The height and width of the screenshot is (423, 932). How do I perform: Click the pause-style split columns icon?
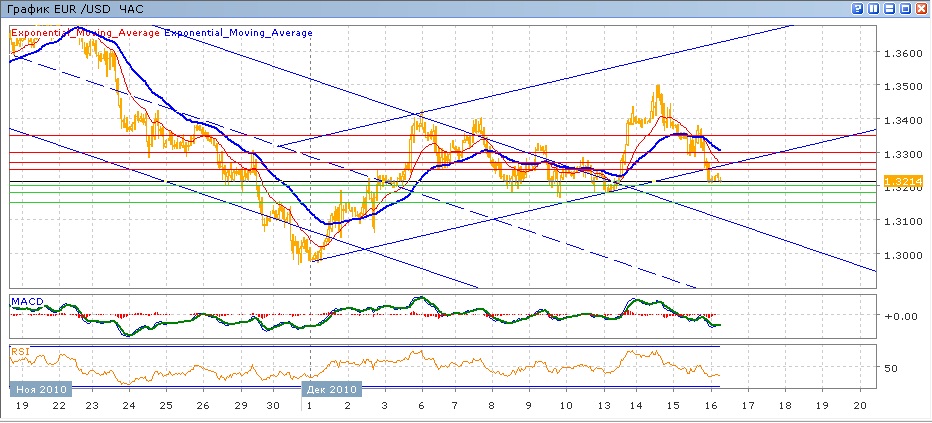[x=874, y=8]
